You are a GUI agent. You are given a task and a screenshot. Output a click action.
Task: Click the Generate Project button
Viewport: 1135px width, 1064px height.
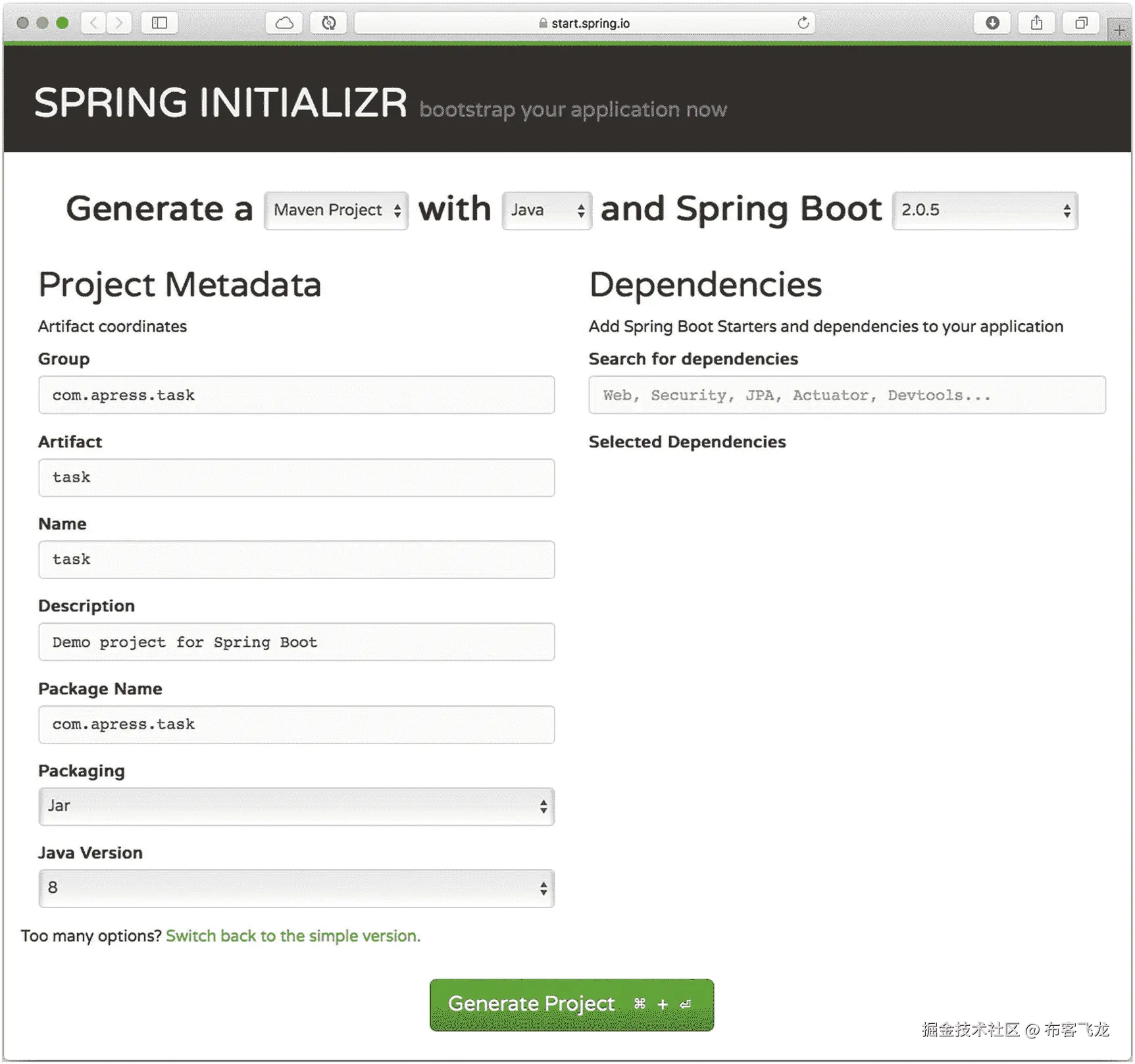572,1005
